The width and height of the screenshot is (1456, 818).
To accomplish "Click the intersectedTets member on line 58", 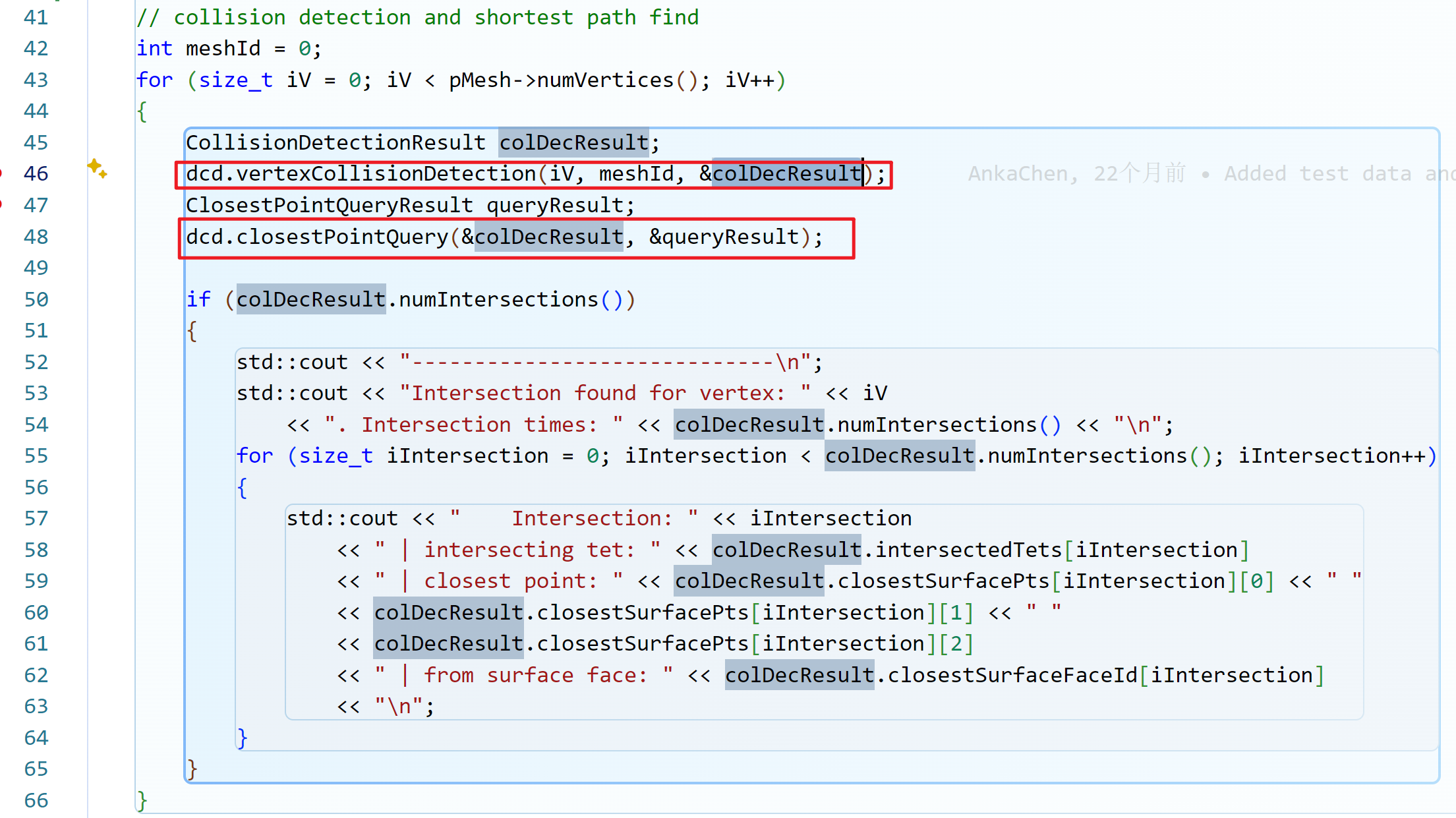I will 968,550.
